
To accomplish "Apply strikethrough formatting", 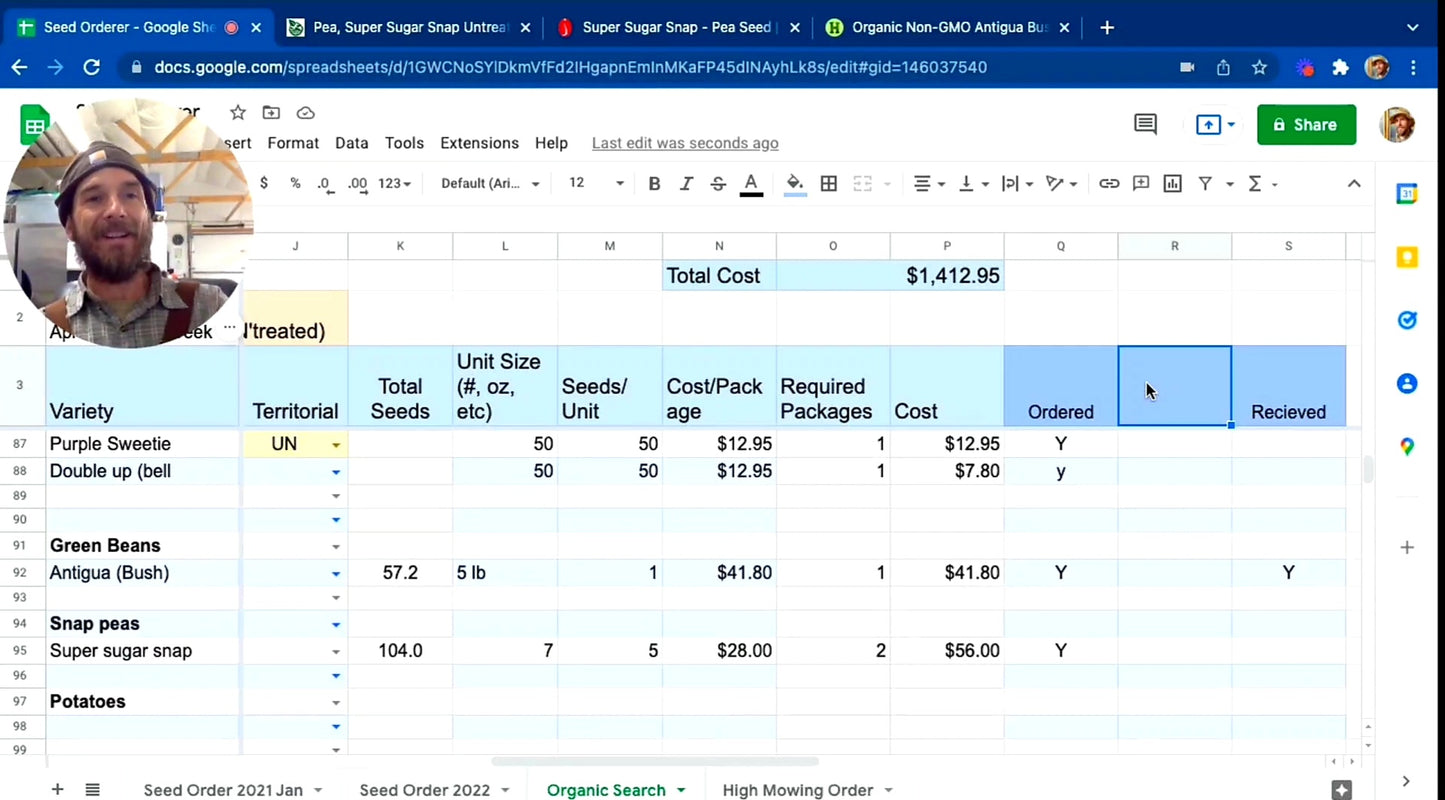I will pos(718,183).
